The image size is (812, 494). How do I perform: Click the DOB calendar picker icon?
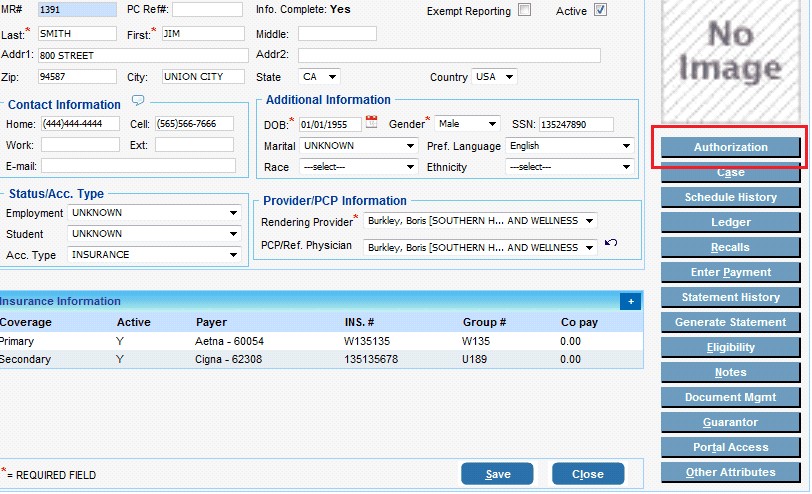coord(372,123)
